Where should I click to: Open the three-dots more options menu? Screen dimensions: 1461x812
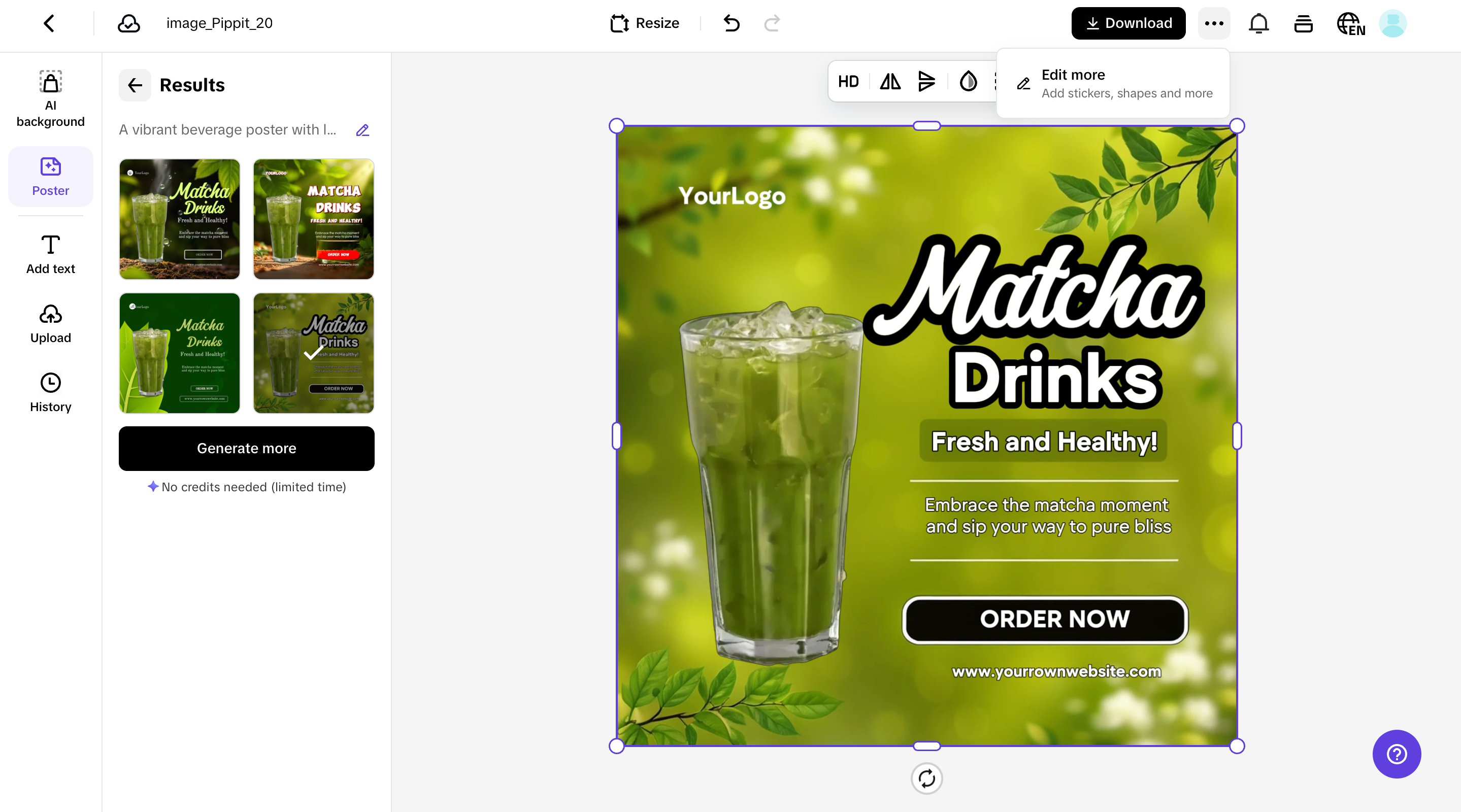(x=1214, y=23)
